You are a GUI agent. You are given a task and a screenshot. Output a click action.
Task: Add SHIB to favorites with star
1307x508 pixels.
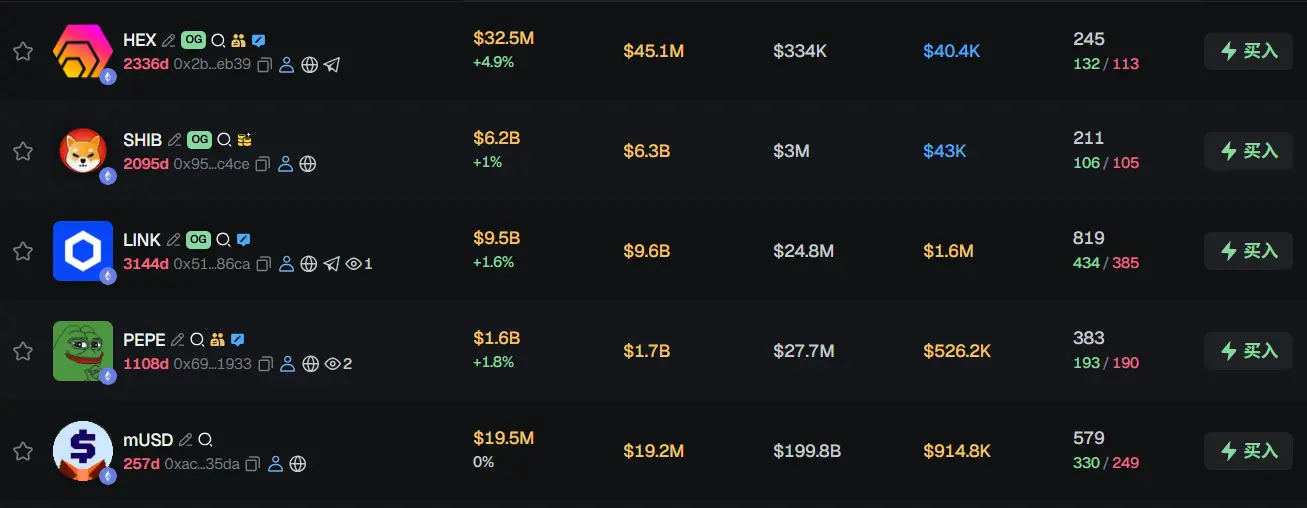22,151
